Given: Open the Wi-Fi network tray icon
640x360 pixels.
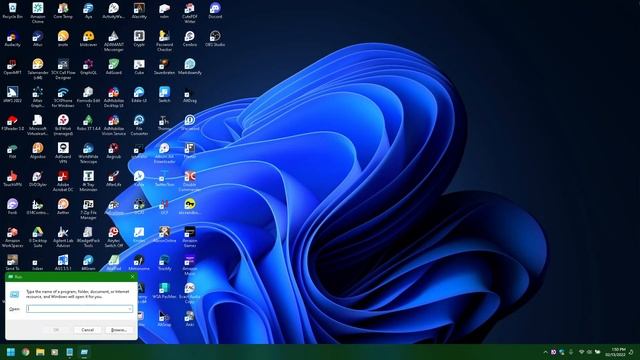Looking at the screenshot, I should (581, 352).
